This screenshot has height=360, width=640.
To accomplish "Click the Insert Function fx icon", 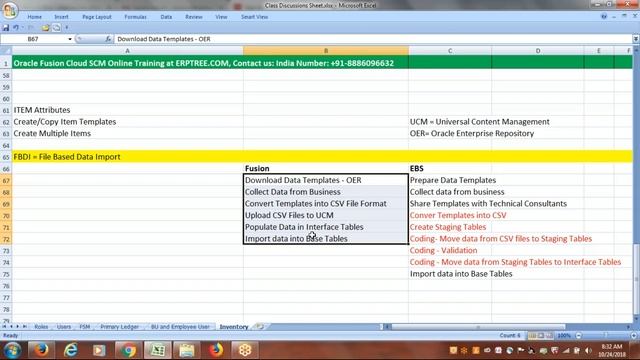I will (108, 39).
